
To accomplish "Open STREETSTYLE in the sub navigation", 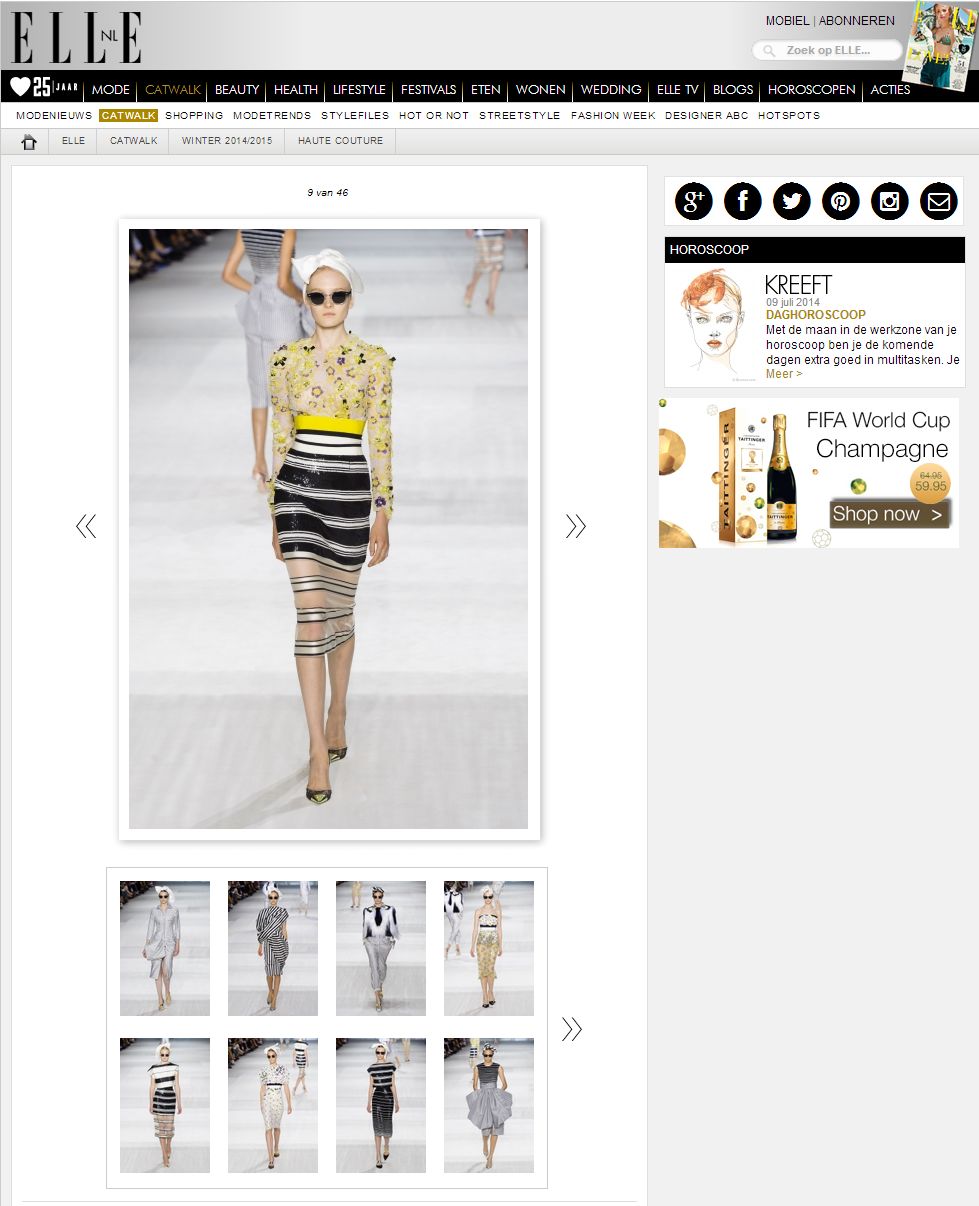I will pyautogui.click(x=519, y=116).
